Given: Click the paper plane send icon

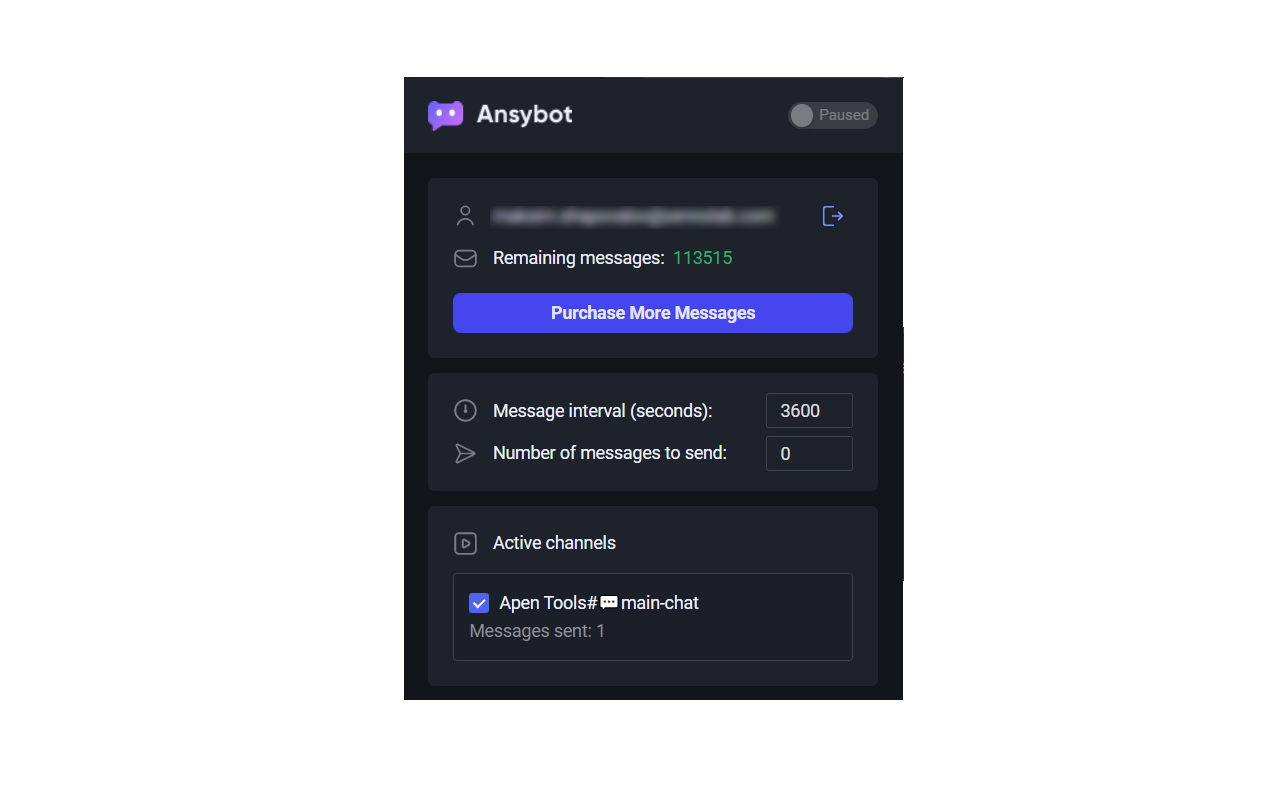Looking at the screenshot, I should coord(465,454).
